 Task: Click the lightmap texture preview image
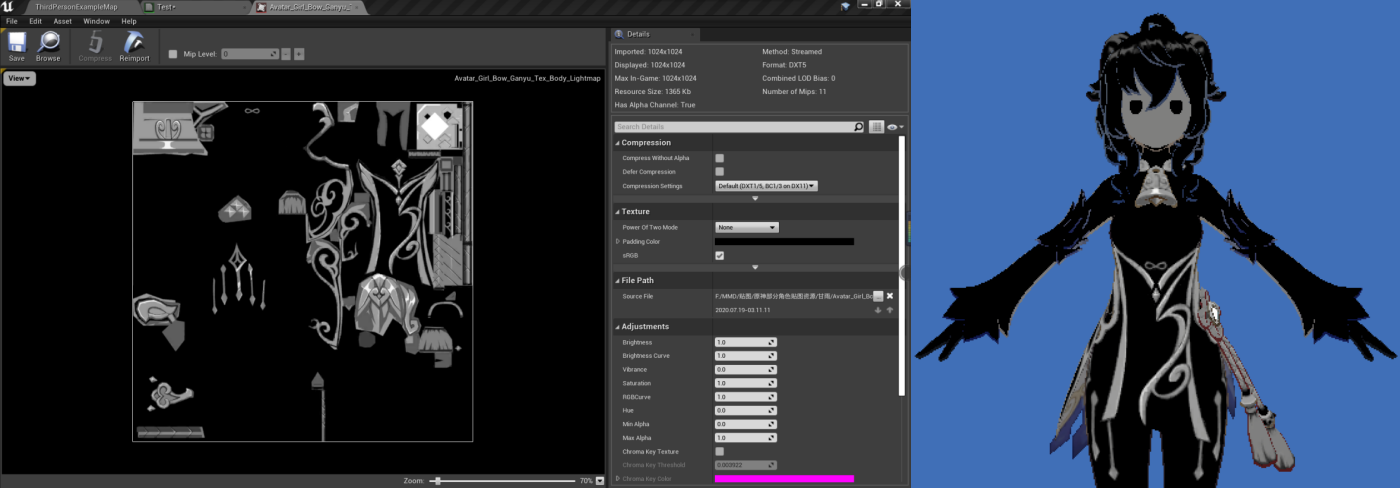tap(303, 271)
